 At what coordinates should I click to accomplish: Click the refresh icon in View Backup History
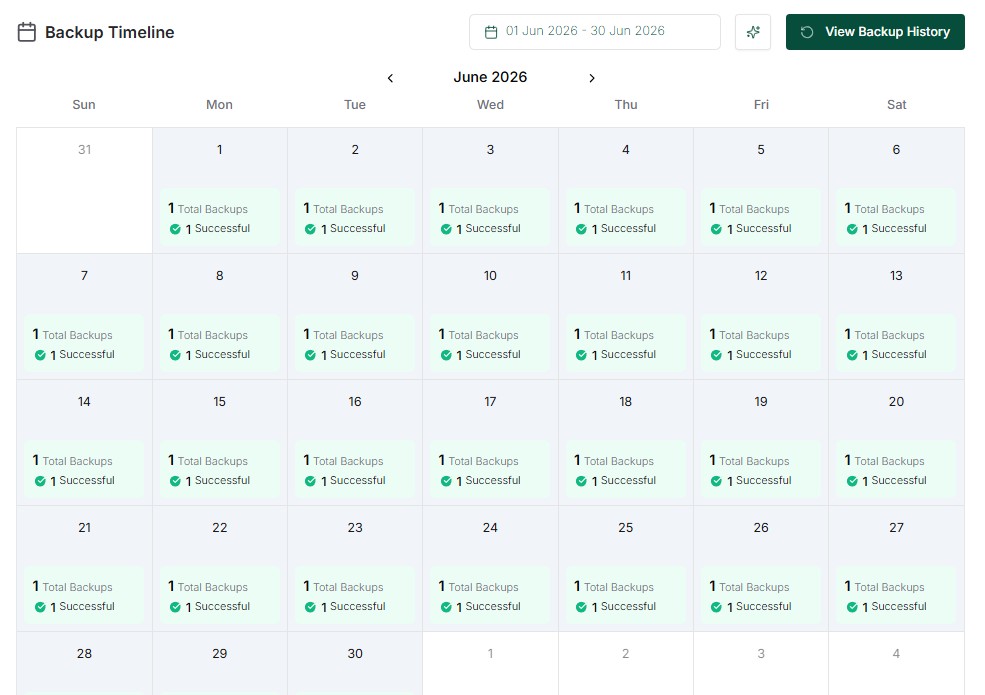point(807,32)
